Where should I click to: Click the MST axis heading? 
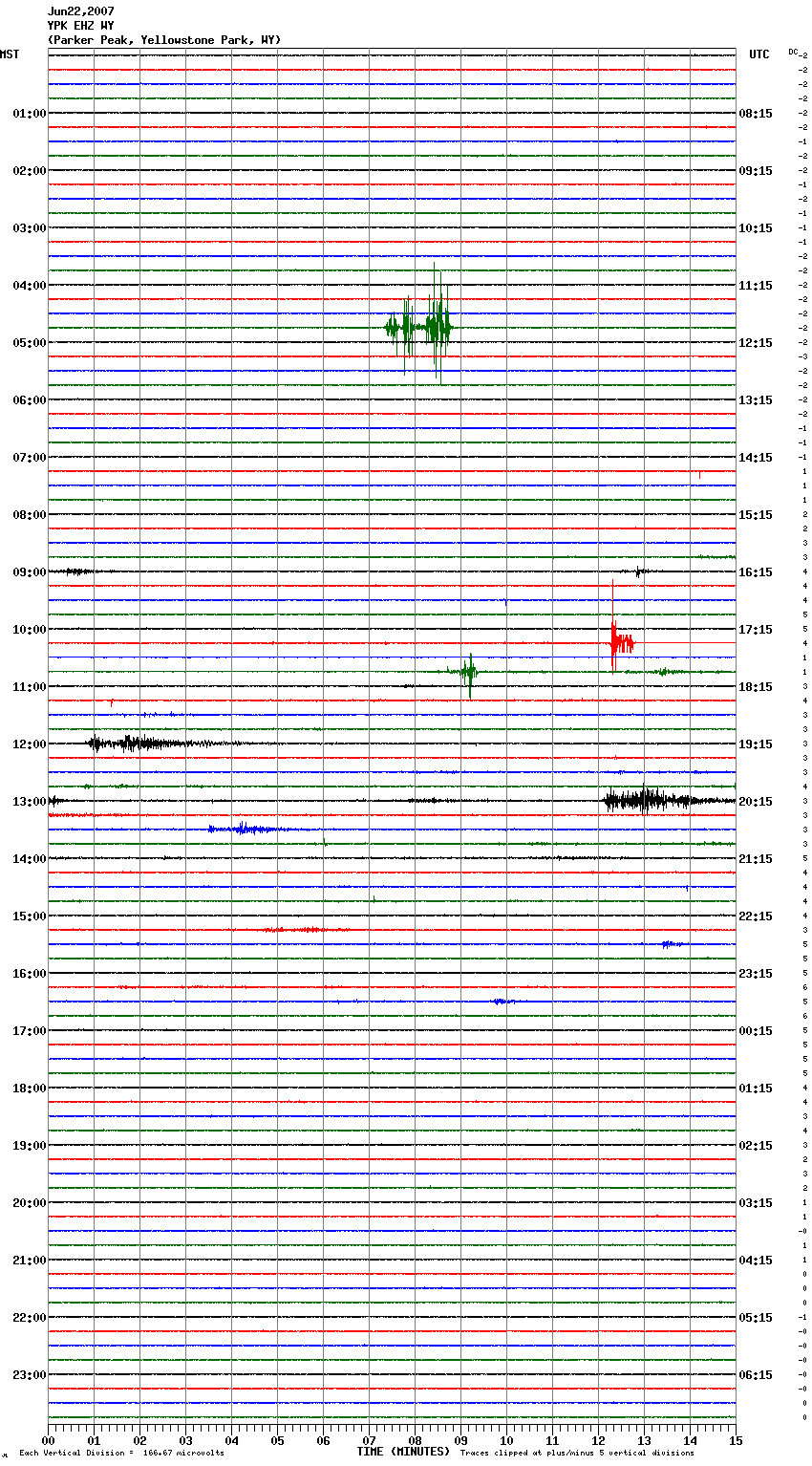[x=10, y=54]
